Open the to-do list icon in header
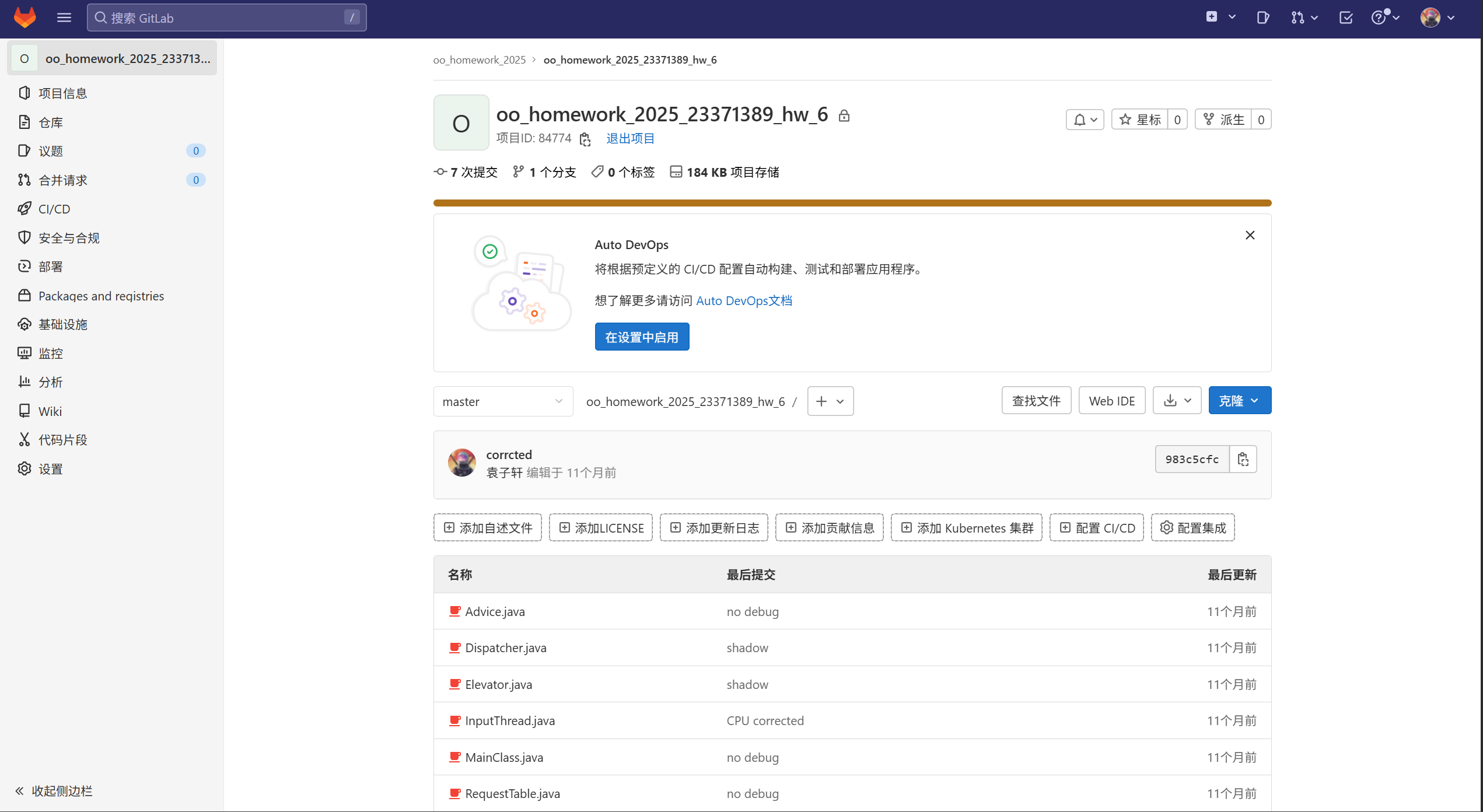This screenshot has height=812, width=1483. [1345, 17]
